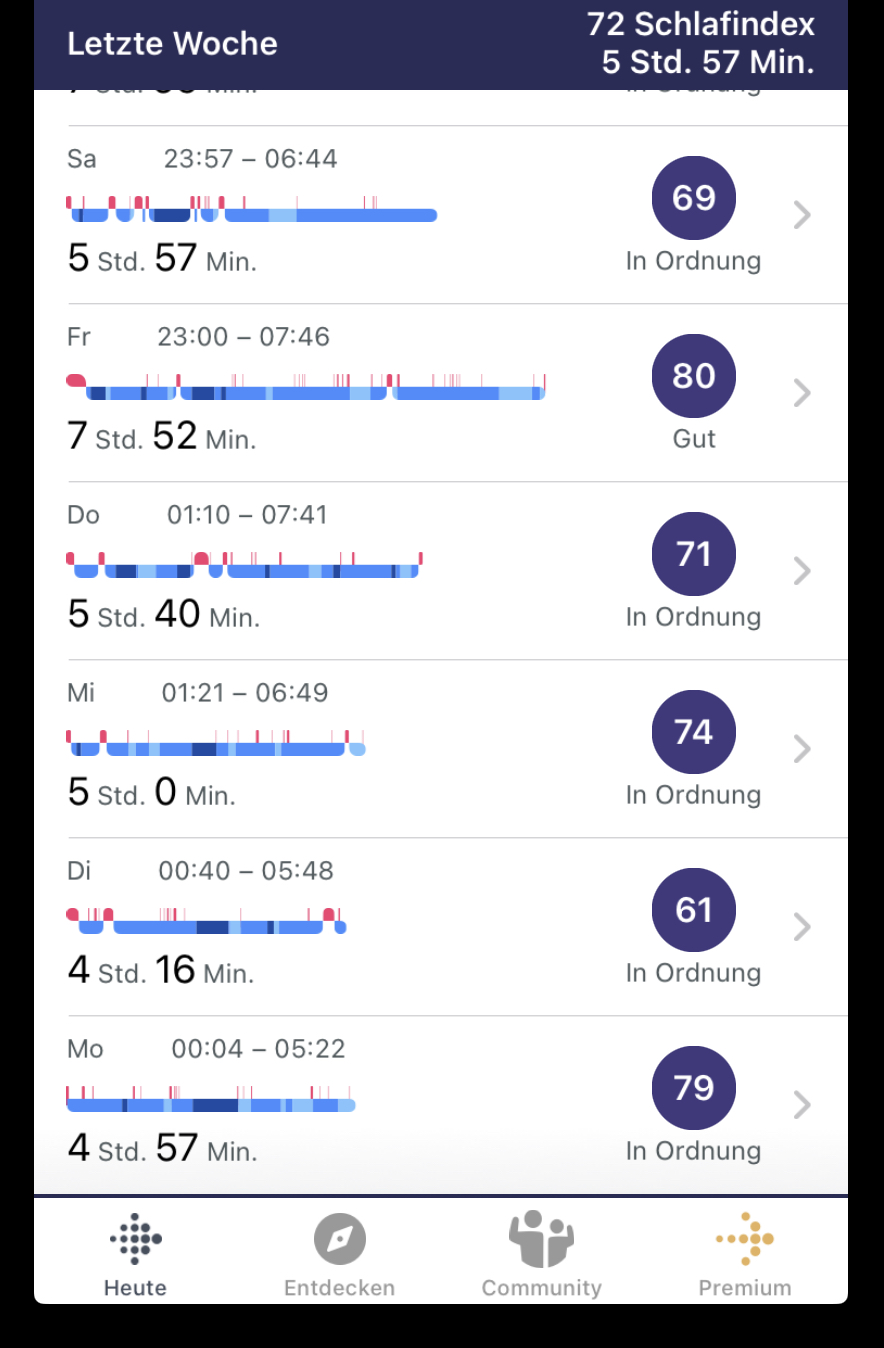Switch to the Entdecken tab label
The height and width of the screenshot is (1348, 884).
(339, 1288)
